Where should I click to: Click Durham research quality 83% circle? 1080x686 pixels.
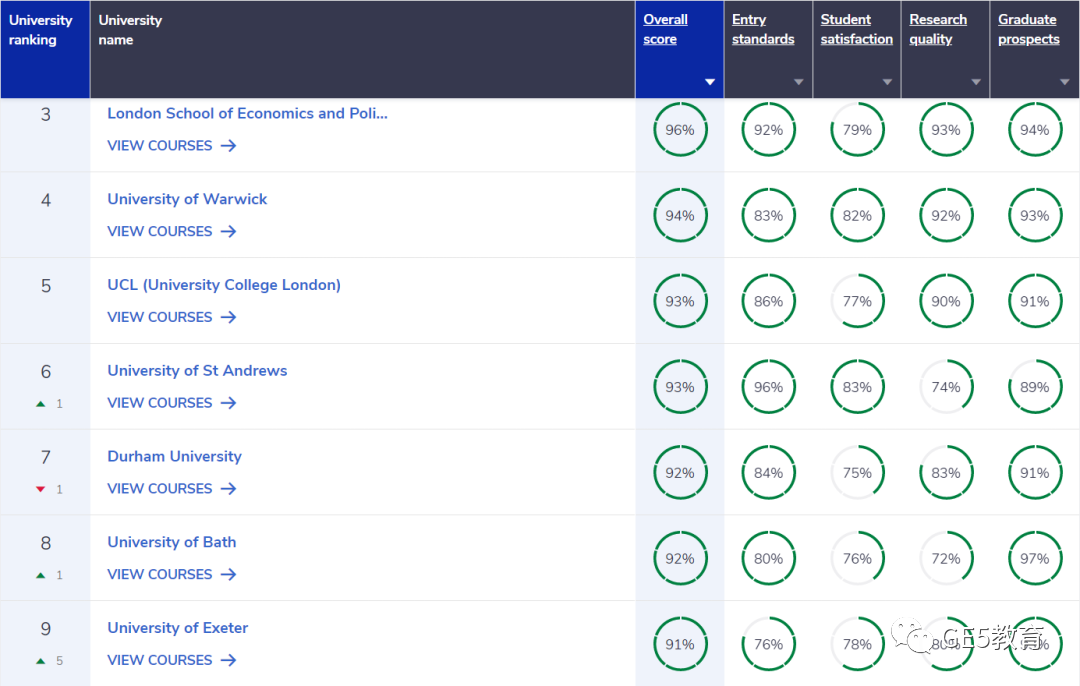(946, 472)
